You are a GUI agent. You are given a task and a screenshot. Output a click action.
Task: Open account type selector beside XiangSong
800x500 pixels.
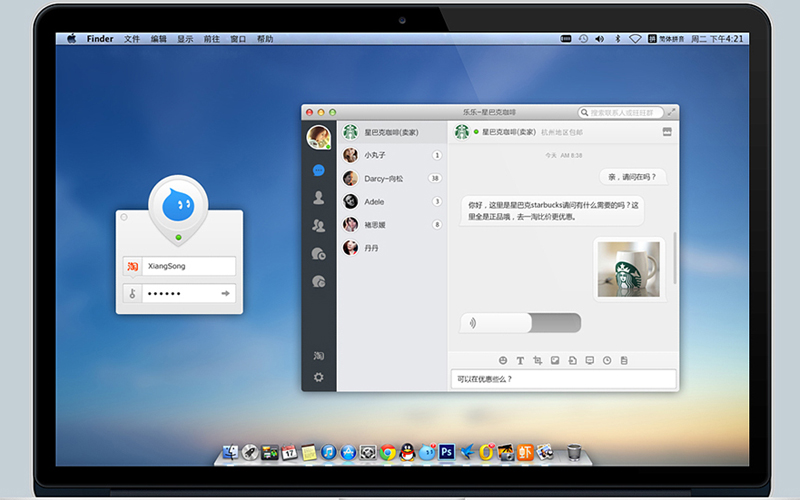(132, 266)
